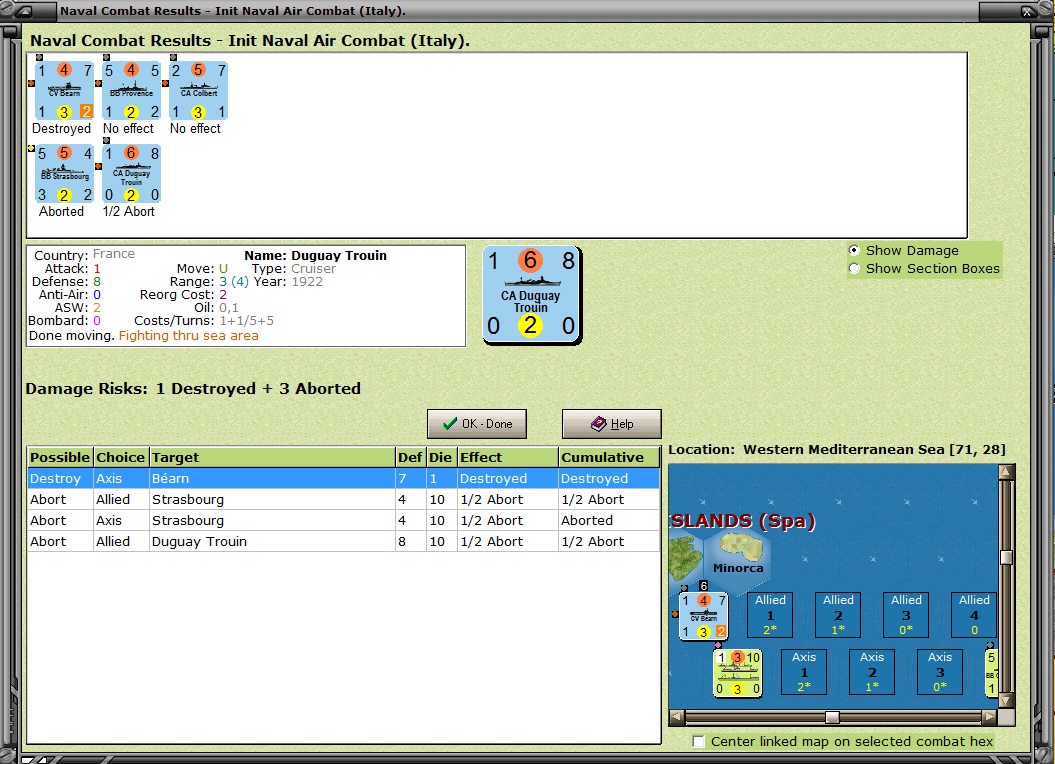The width and height of the screenshot is (1055, 764).
Task: Click the Western Mediterranean Sea location label
Action: tap(837, 450)
